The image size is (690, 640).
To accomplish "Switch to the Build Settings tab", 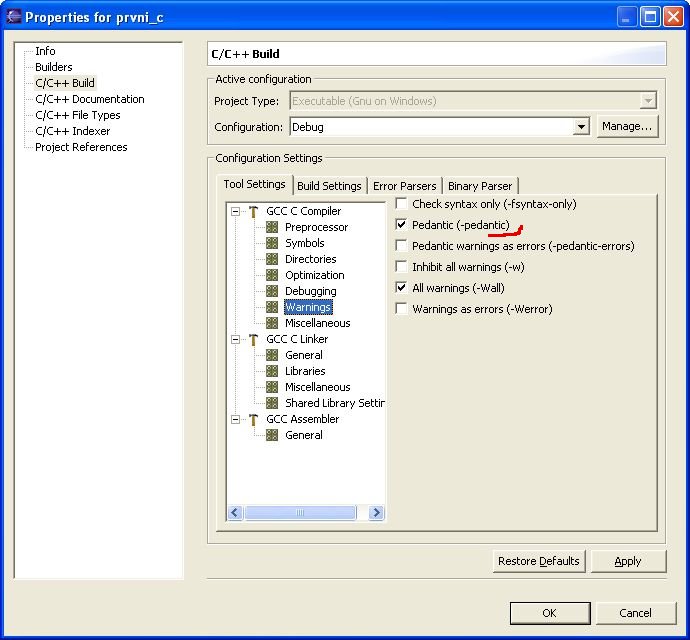I will point(329,186).
